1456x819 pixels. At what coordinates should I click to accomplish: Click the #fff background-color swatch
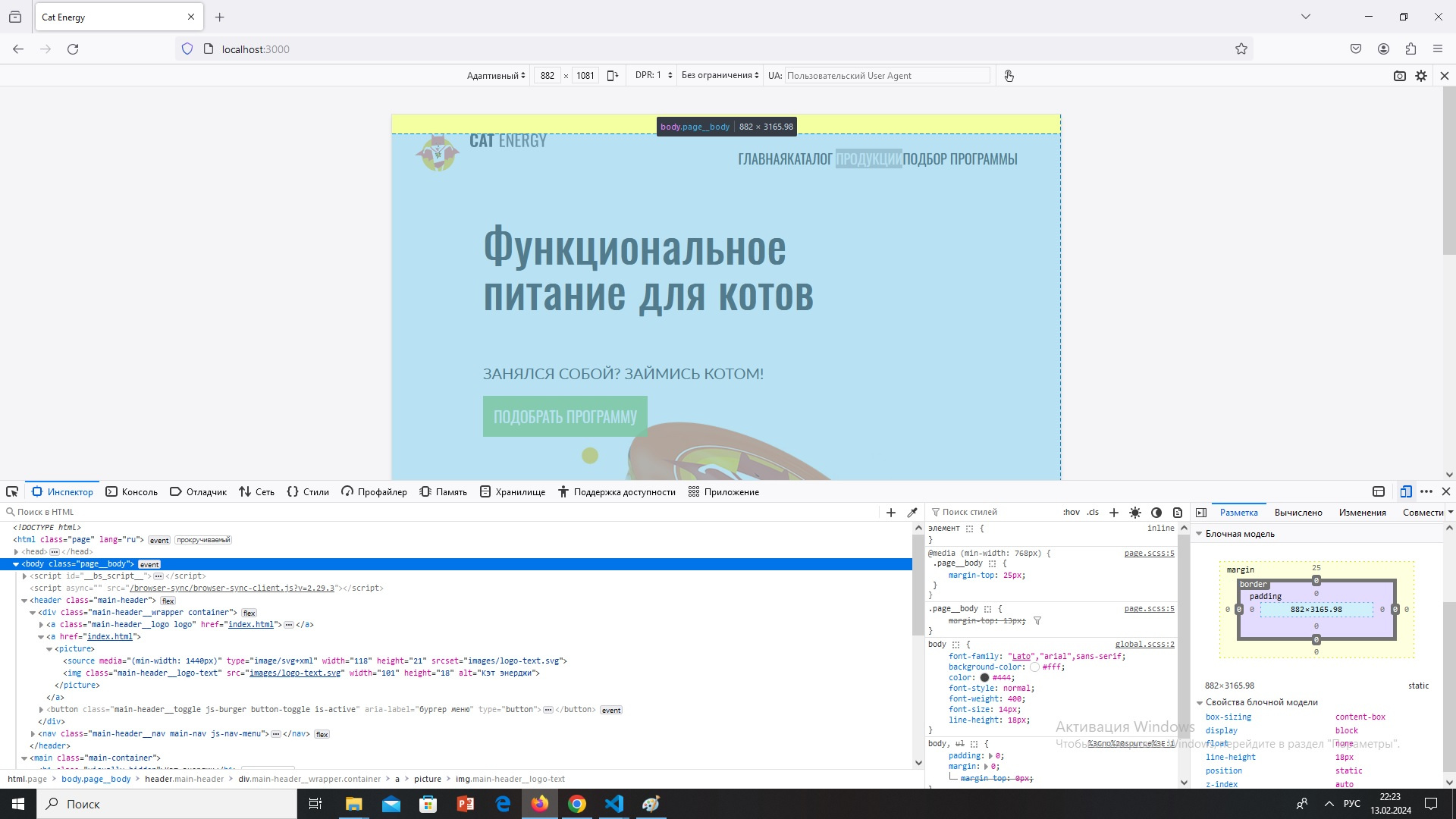click(x=1034, y=667)
